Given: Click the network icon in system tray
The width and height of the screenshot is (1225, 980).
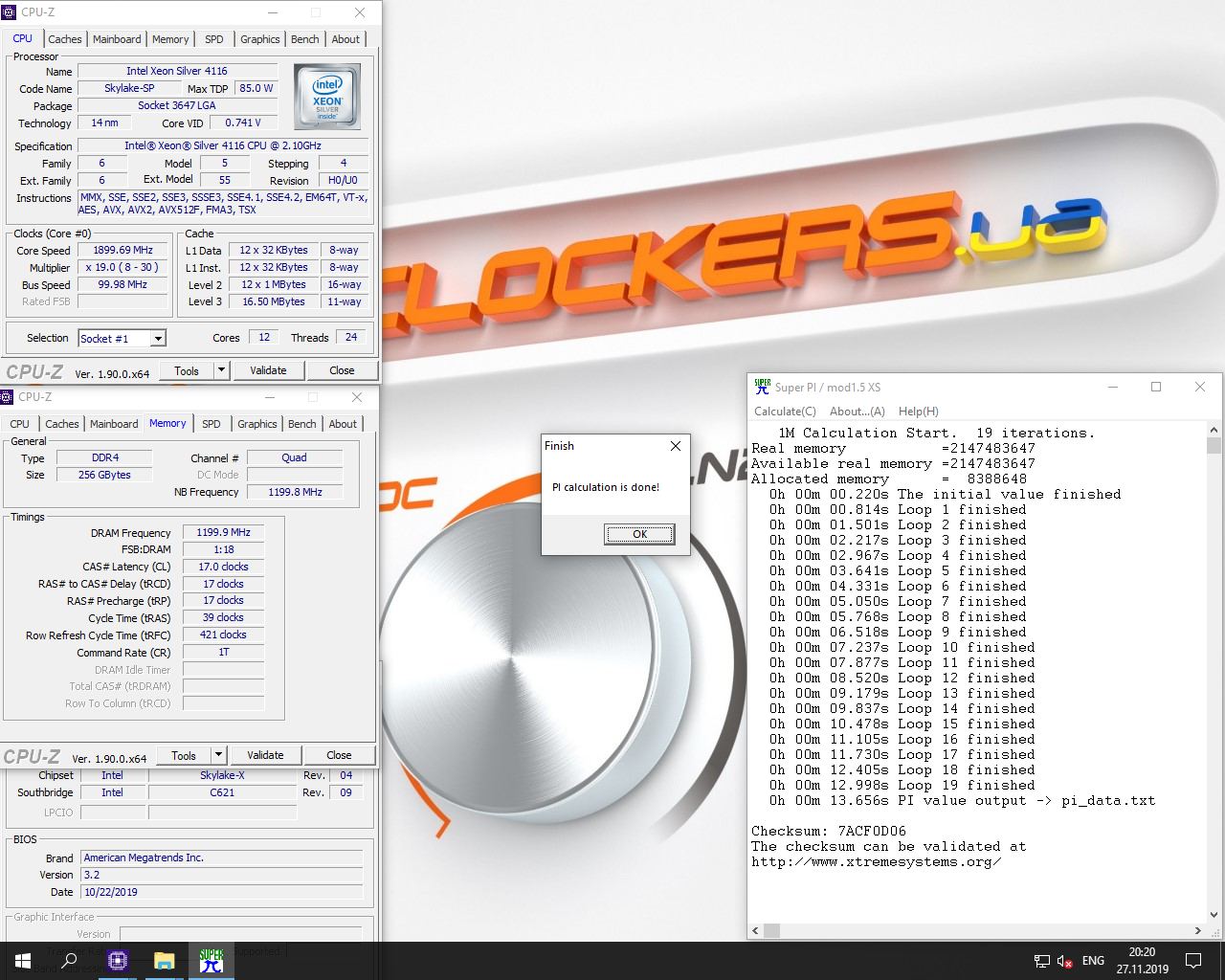Looking at the screenshot, I should pos(1042,961).
